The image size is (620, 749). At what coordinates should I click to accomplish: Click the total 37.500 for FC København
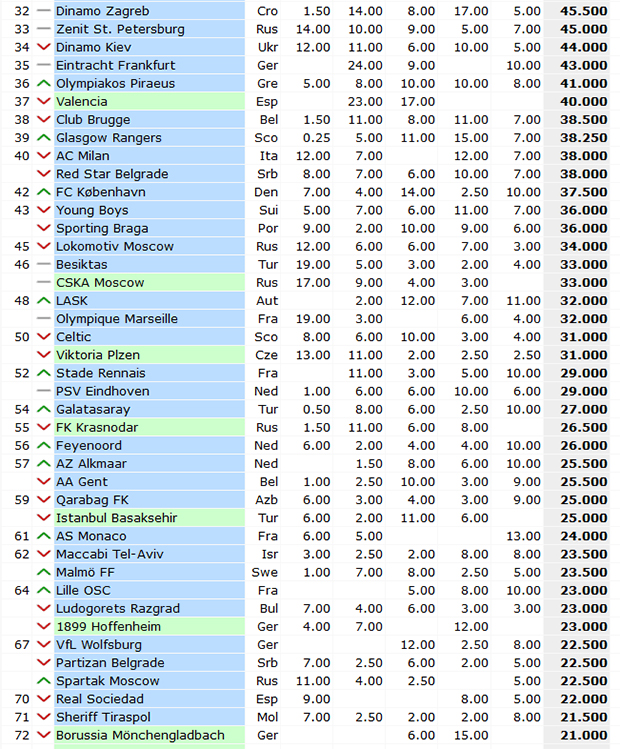[584, 192]
